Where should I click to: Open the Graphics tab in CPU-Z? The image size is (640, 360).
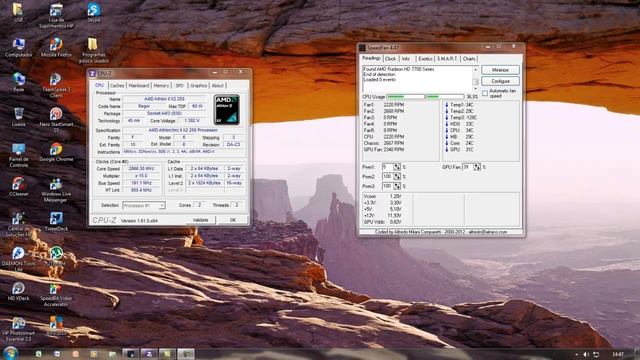coord(199,85)
